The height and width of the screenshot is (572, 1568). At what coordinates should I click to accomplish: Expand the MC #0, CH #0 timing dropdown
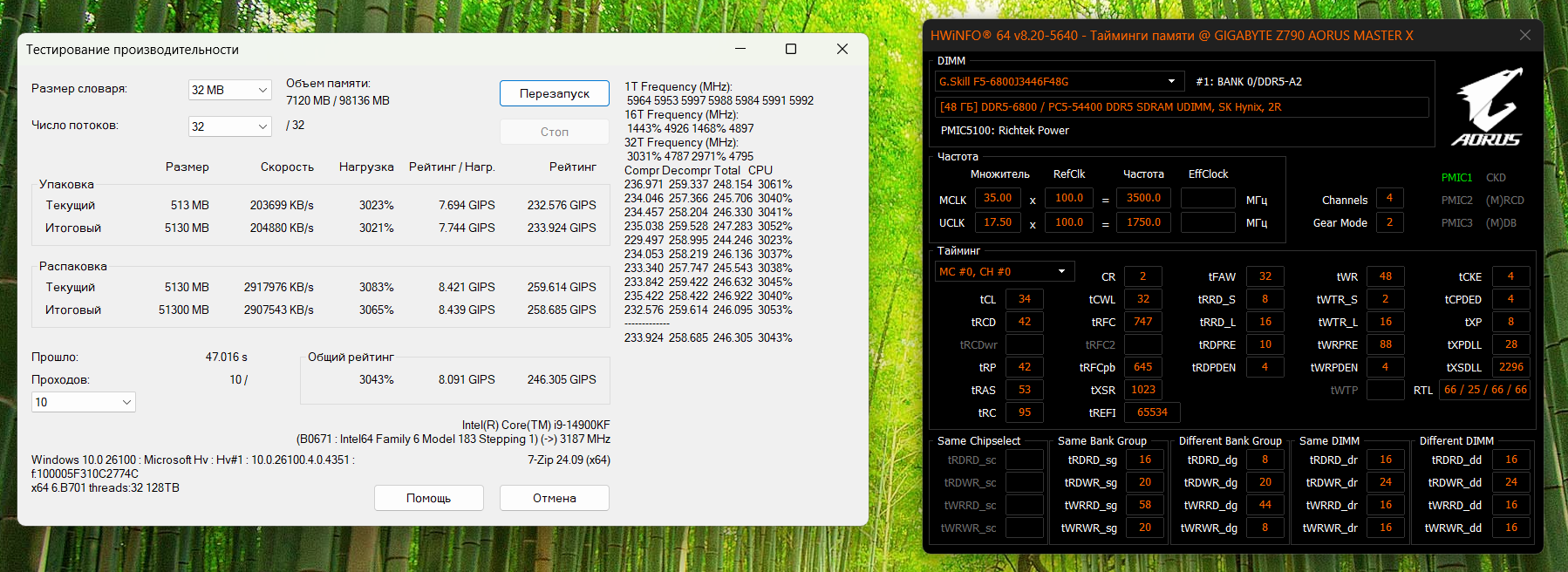pos(1005,271)
